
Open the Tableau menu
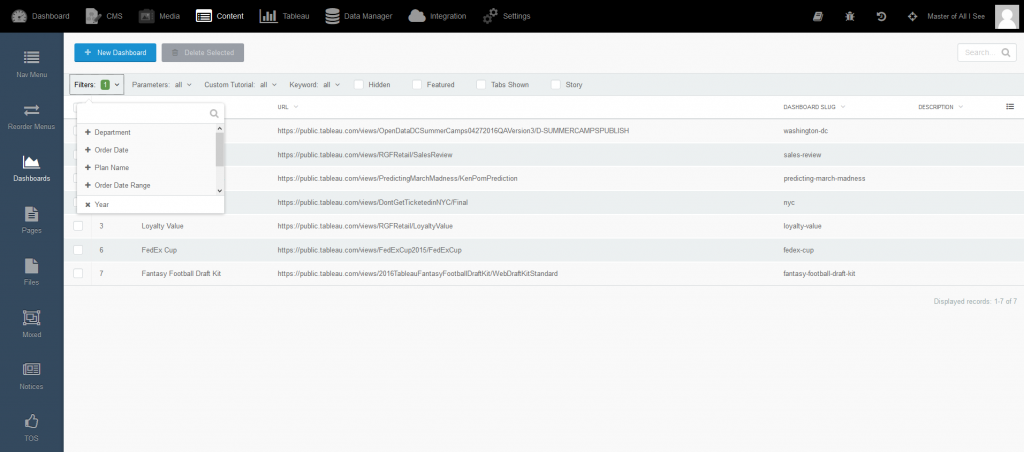(285, 16)
